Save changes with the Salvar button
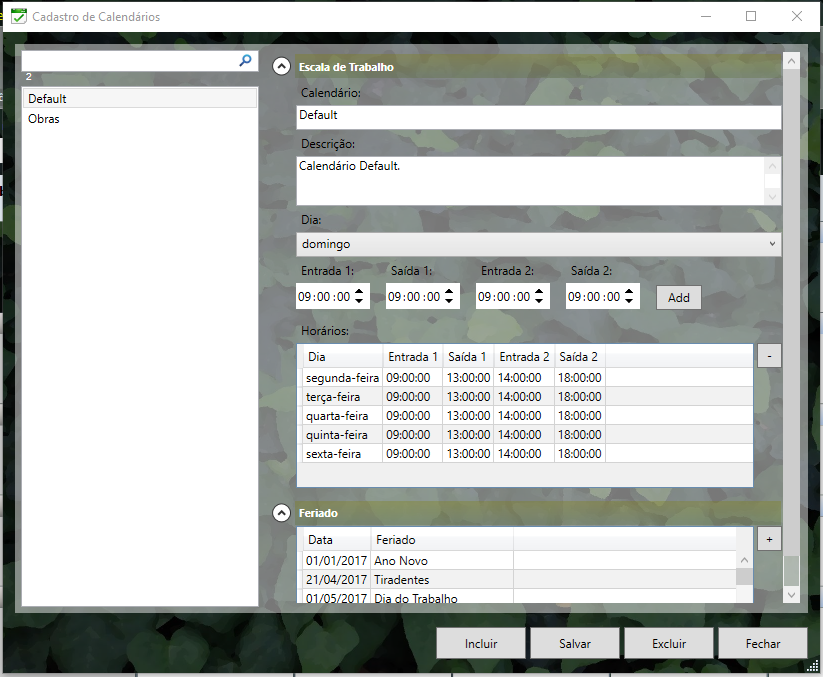This screenshot has height=677, width=823. [575, 643]
